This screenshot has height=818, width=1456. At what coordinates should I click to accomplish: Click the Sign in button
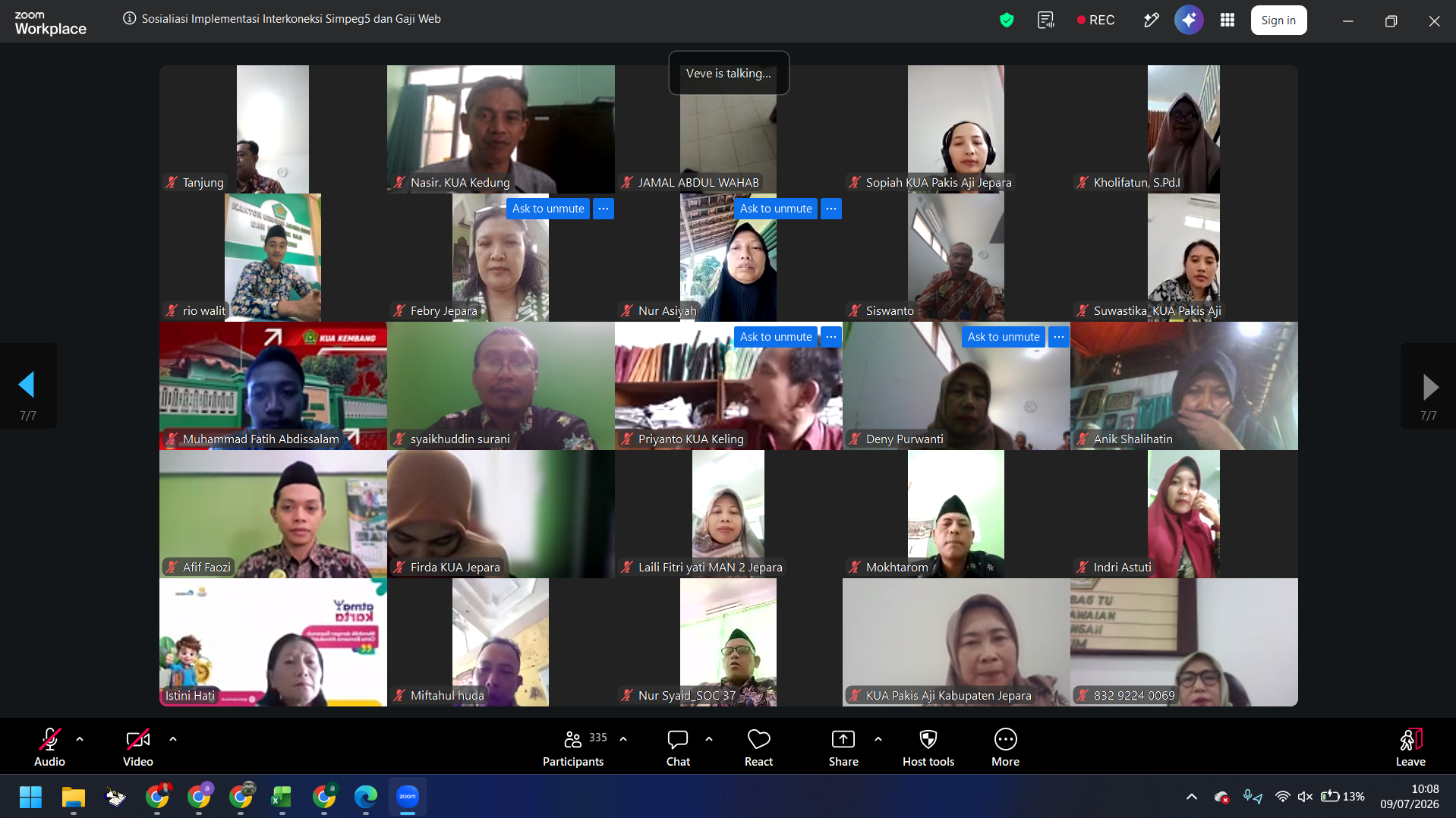(x=1278, y=20)
